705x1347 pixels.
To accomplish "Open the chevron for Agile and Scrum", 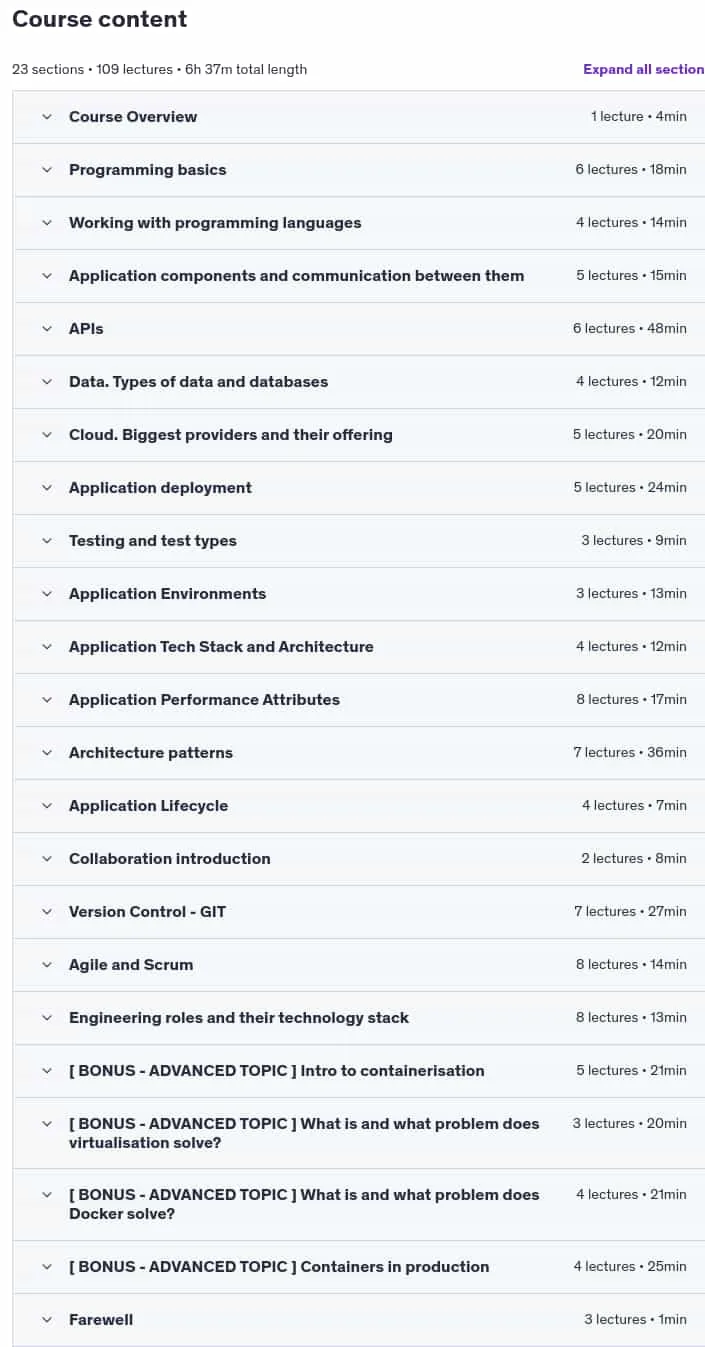I will pos(46,965).
